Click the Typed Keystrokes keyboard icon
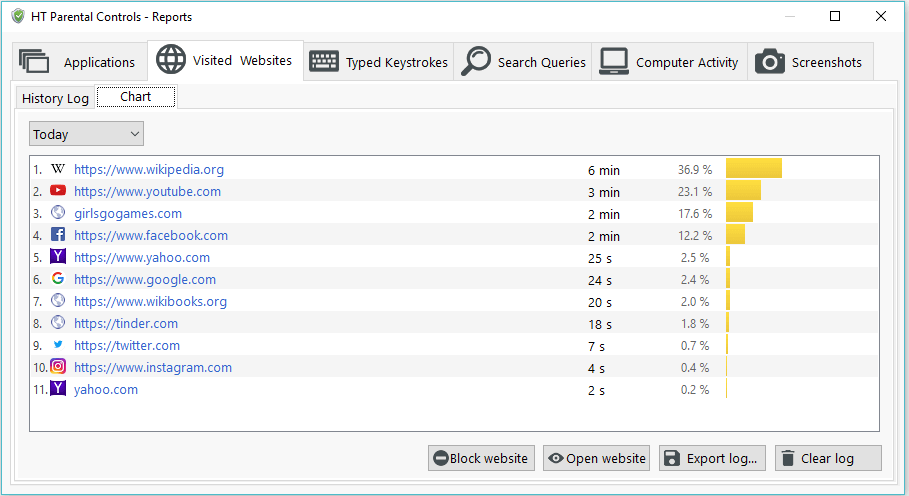The width and height of the screenshot is (909, 496). (323, 61)
